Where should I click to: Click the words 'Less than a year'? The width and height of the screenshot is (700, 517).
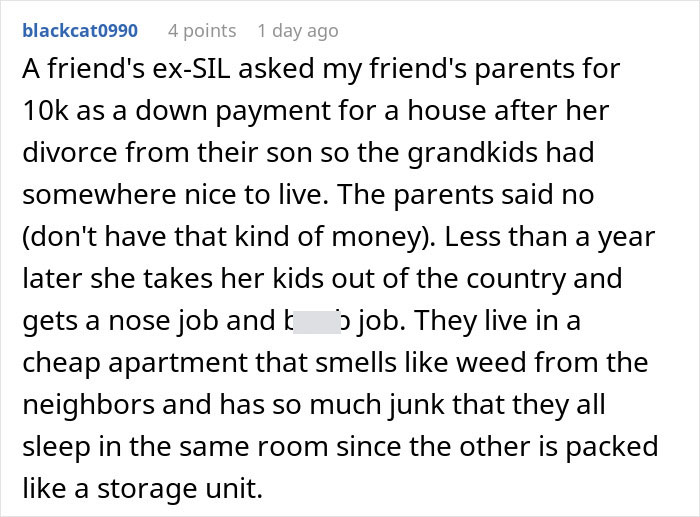[563, 235]
